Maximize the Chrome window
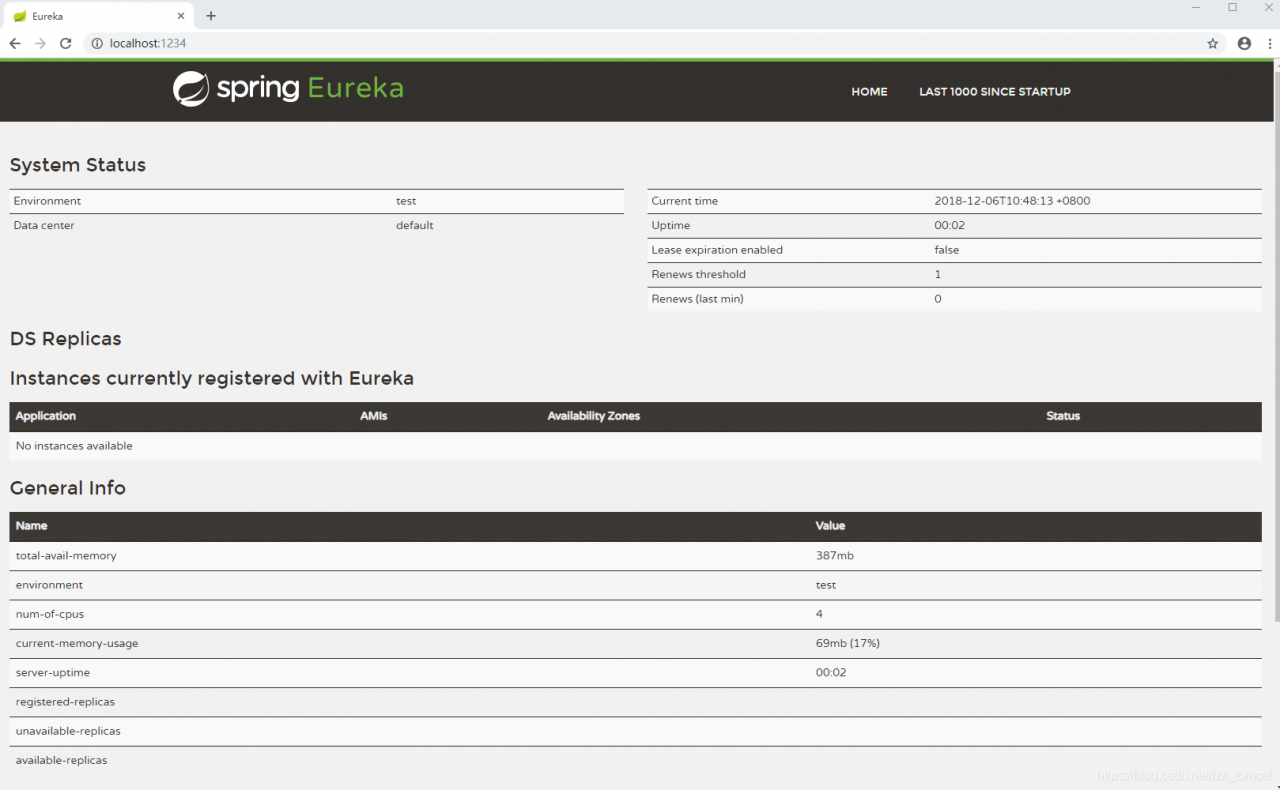Image resolution: width=1280 pixels, height=790 pixels. [1232, 8]
